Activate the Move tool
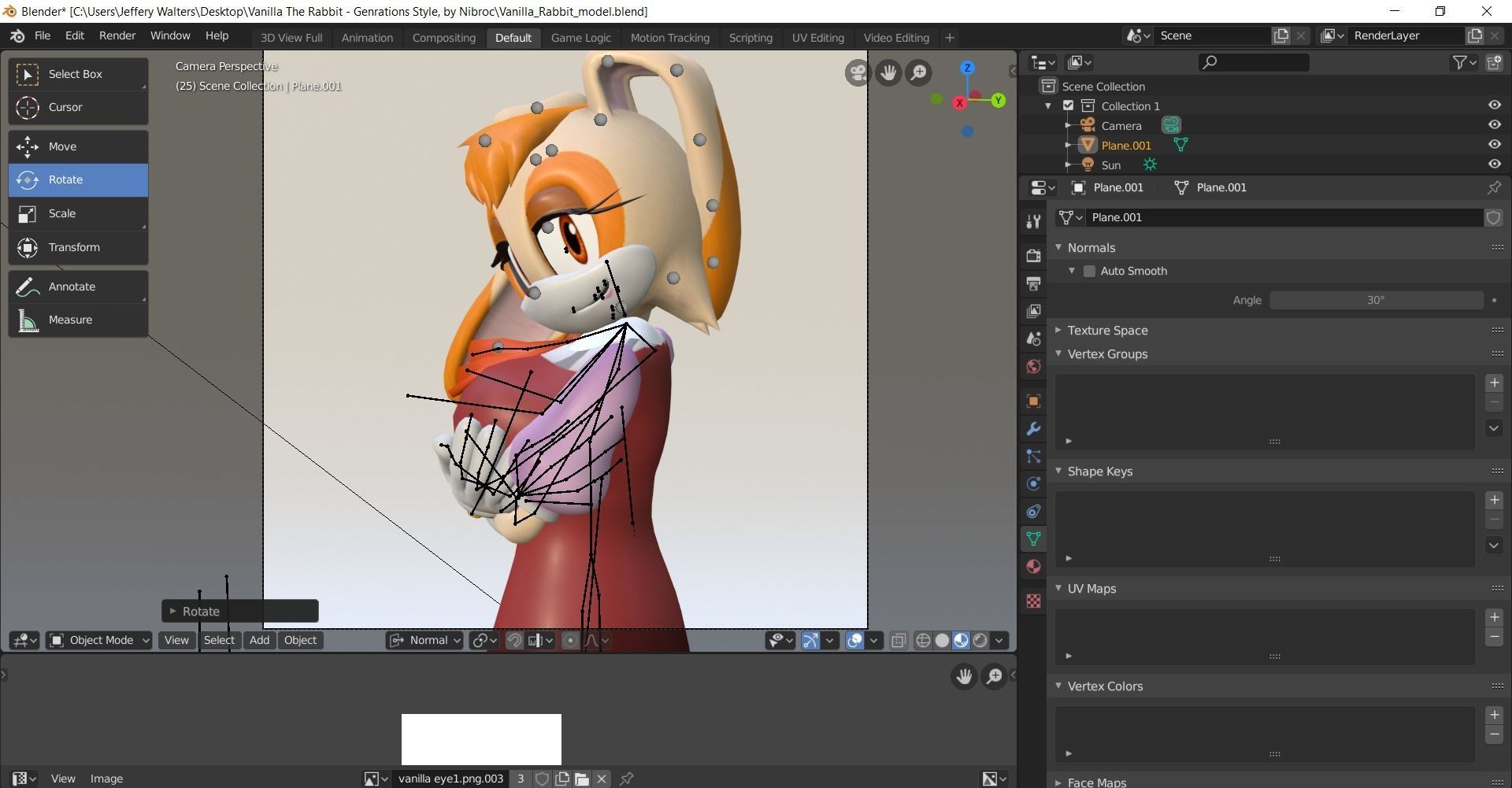 point(78,146)
